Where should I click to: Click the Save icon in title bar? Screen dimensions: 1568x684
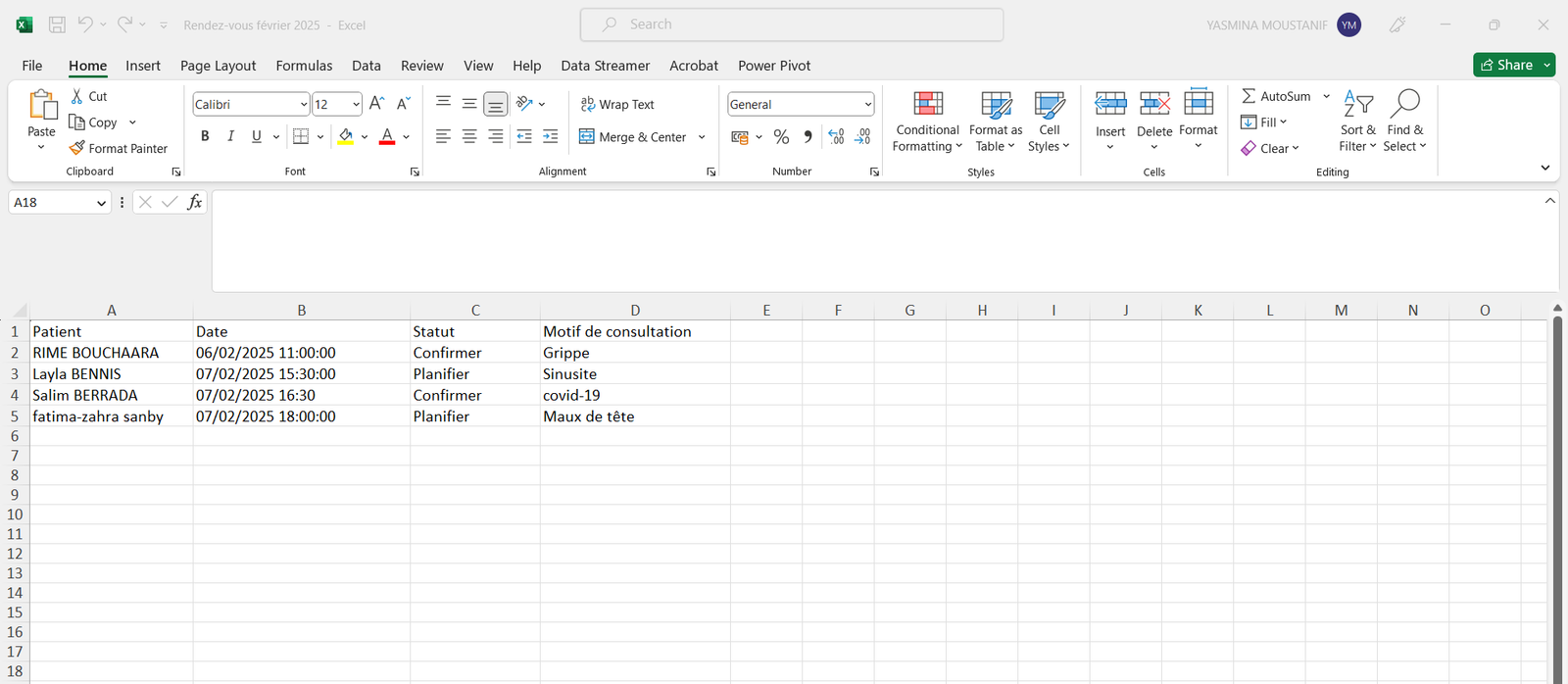[x=57, y=24]
